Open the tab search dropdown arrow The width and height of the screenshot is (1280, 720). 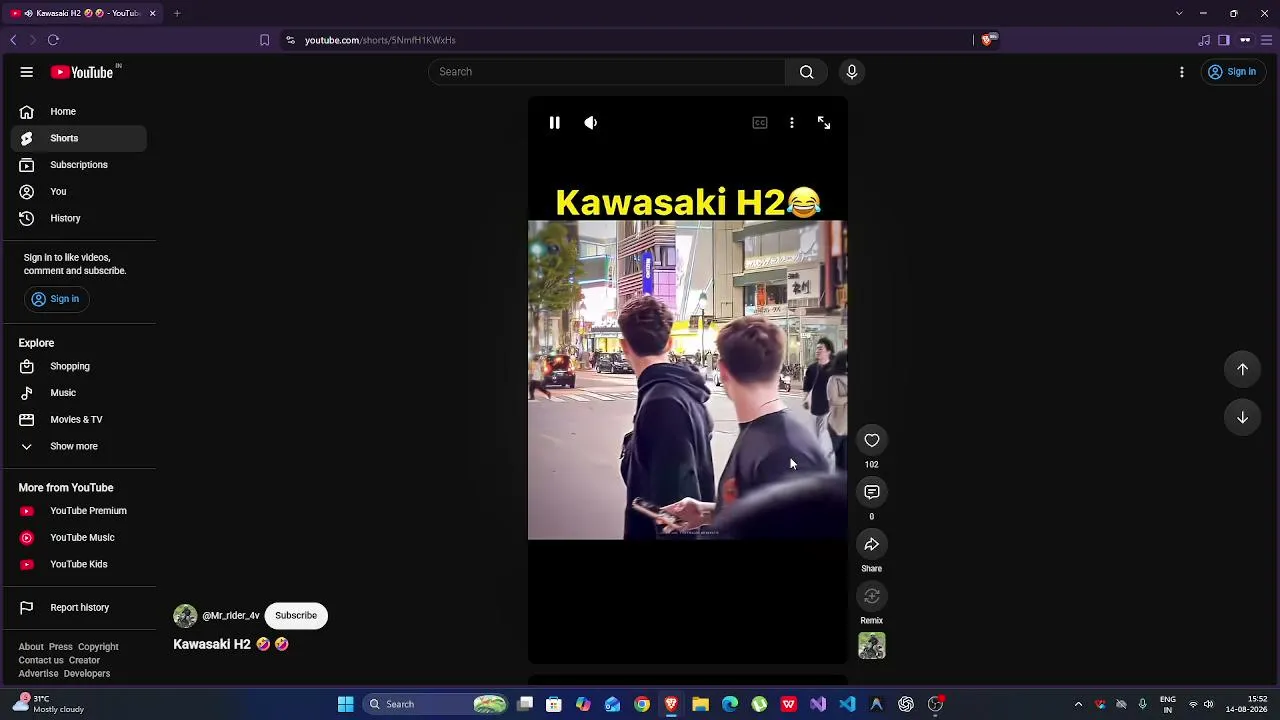coord(1179,13)
